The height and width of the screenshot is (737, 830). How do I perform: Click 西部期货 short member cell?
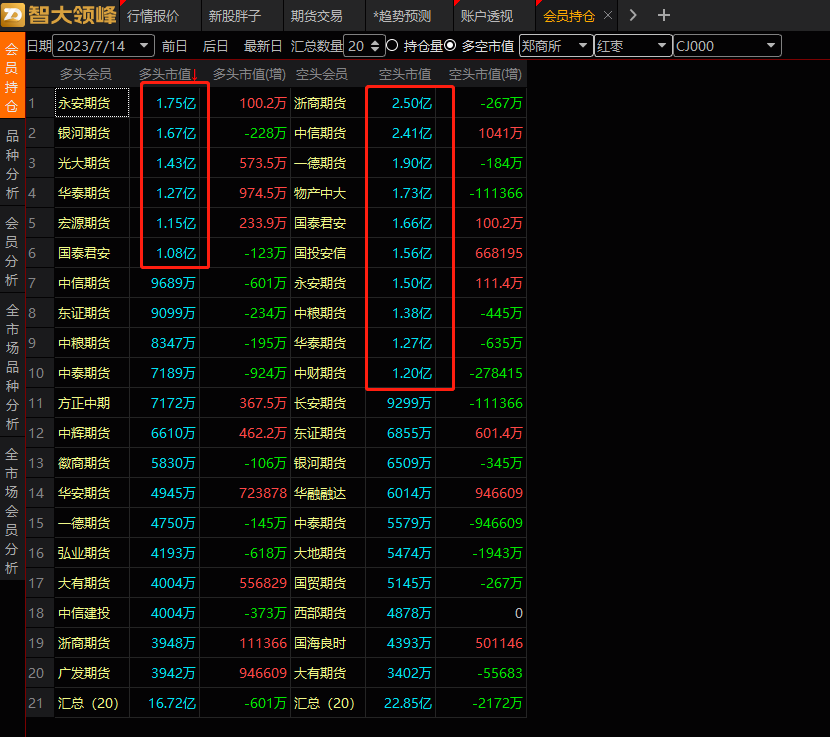click(x=328, y=613)
